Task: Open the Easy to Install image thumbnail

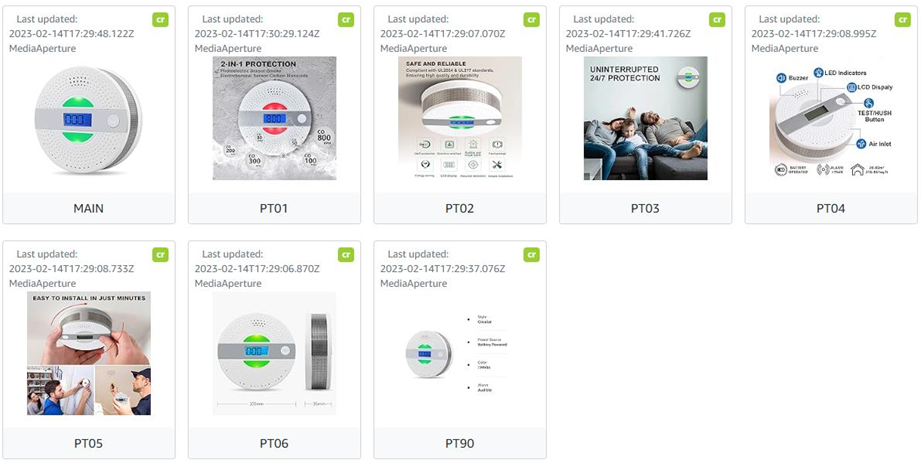Action: pos(89,353)
